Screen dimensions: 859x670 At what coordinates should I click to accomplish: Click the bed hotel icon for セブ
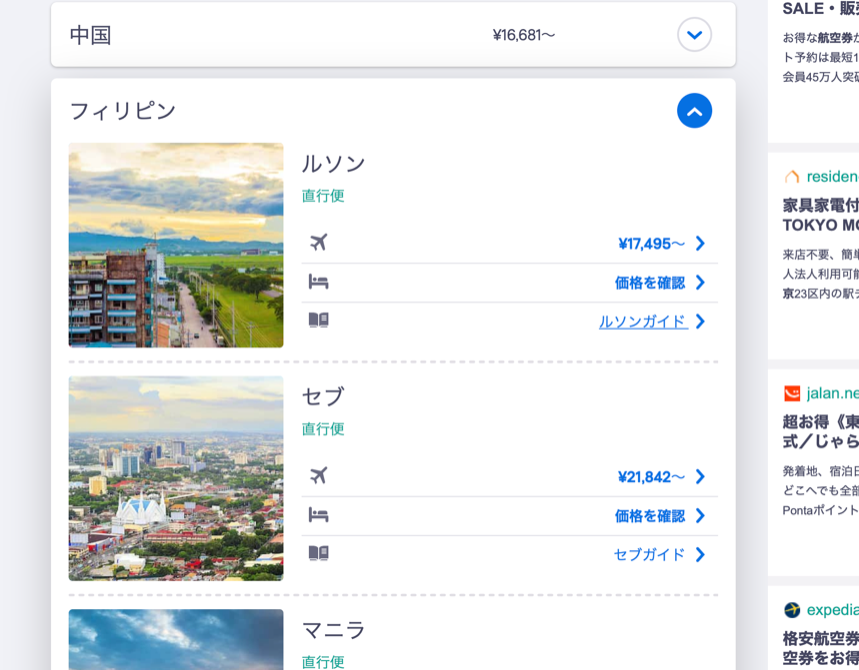[318, 515]
